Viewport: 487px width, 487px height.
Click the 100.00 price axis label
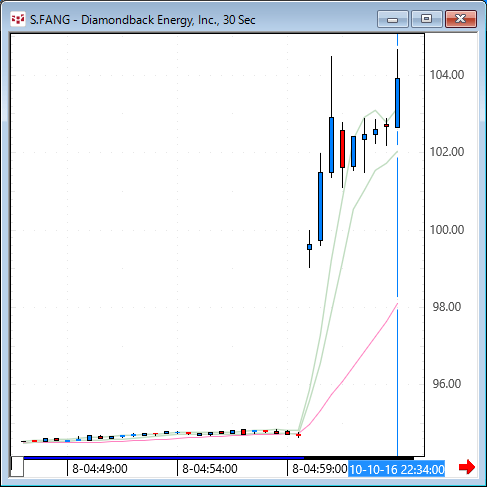(447, 230)
